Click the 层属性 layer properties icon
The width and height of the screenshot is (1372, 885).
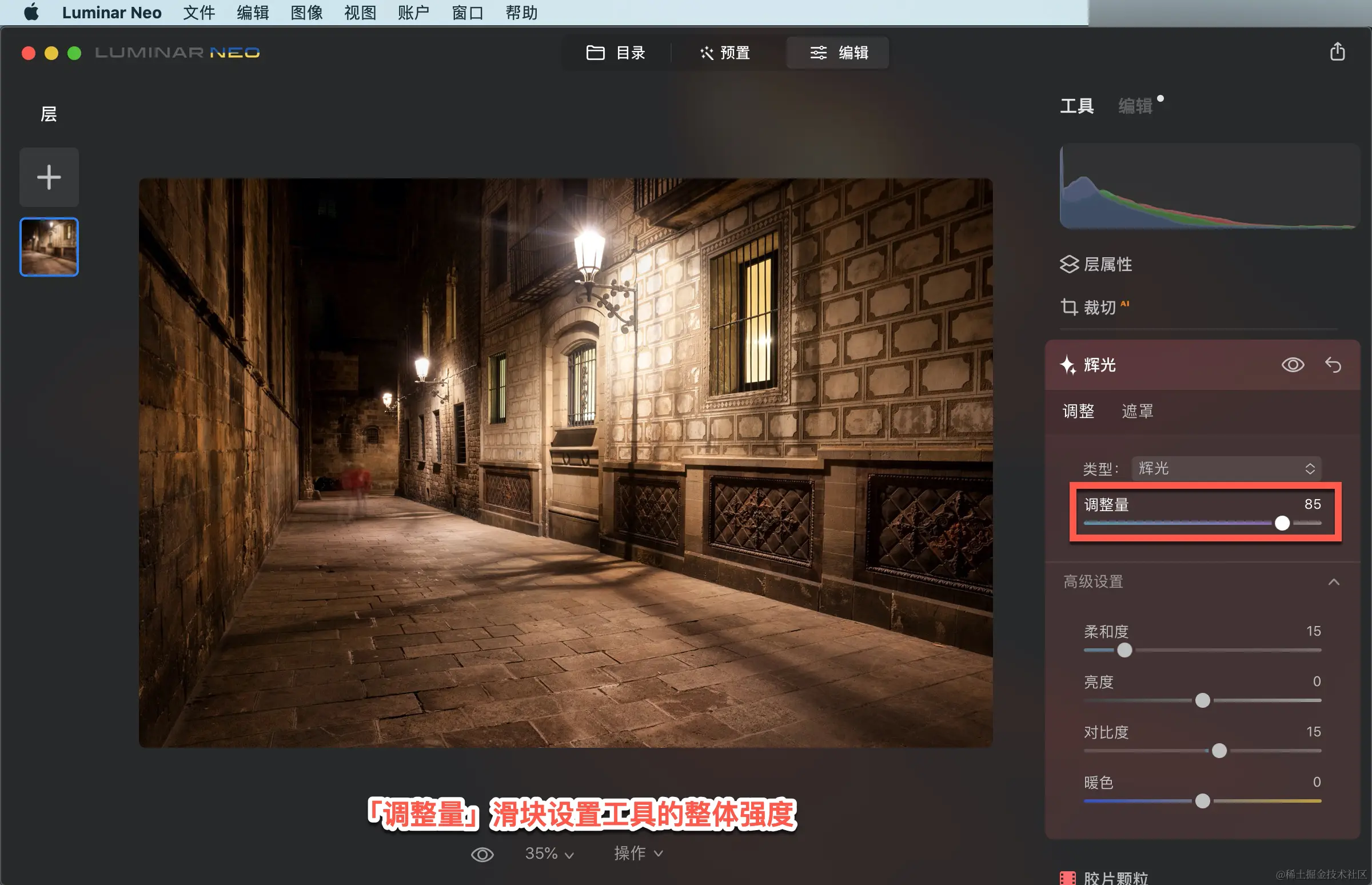tap(1068, 264)
